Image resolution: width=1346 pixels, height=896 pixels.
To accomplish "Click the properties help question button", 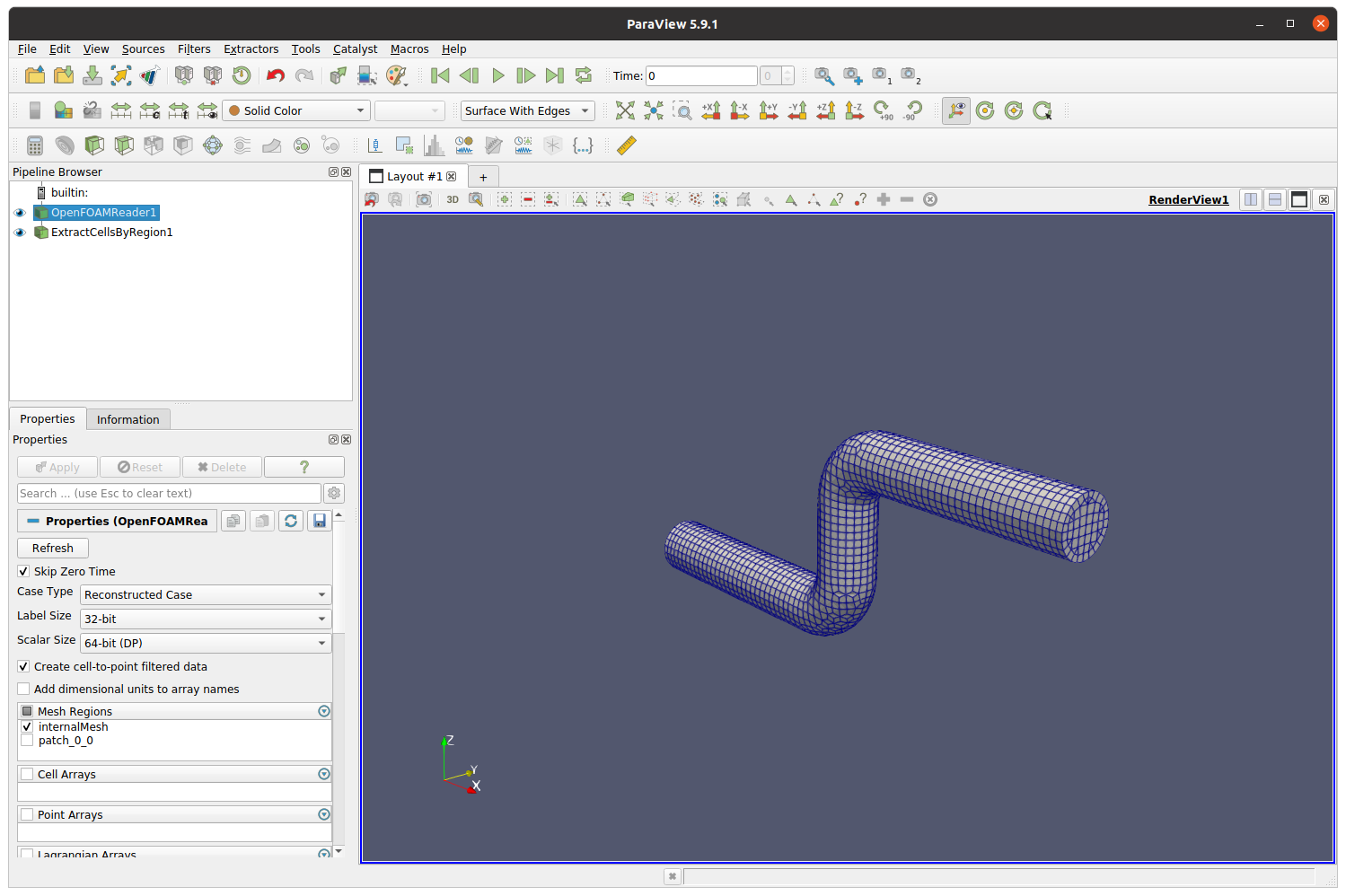I will pyautogui.click(x=304, y=467).
